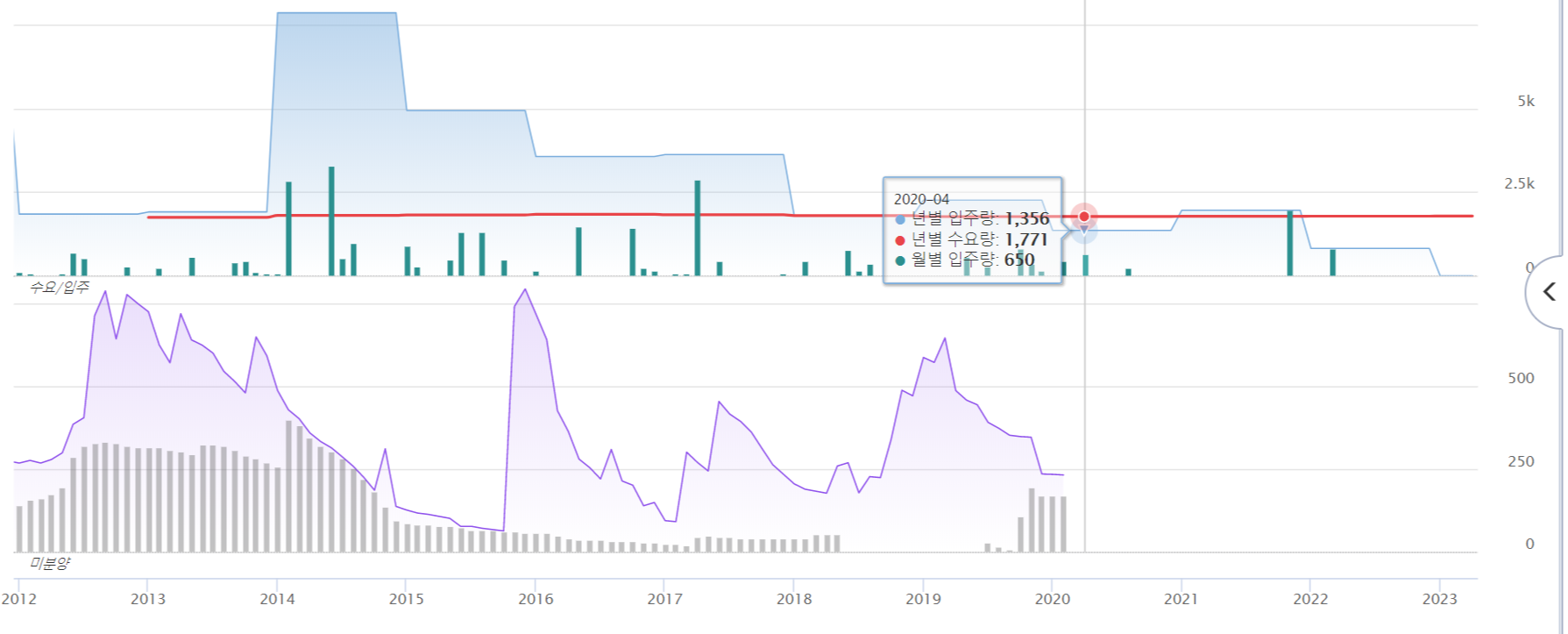Click the 2023 x-axis year label

[x=1439, y=599]
